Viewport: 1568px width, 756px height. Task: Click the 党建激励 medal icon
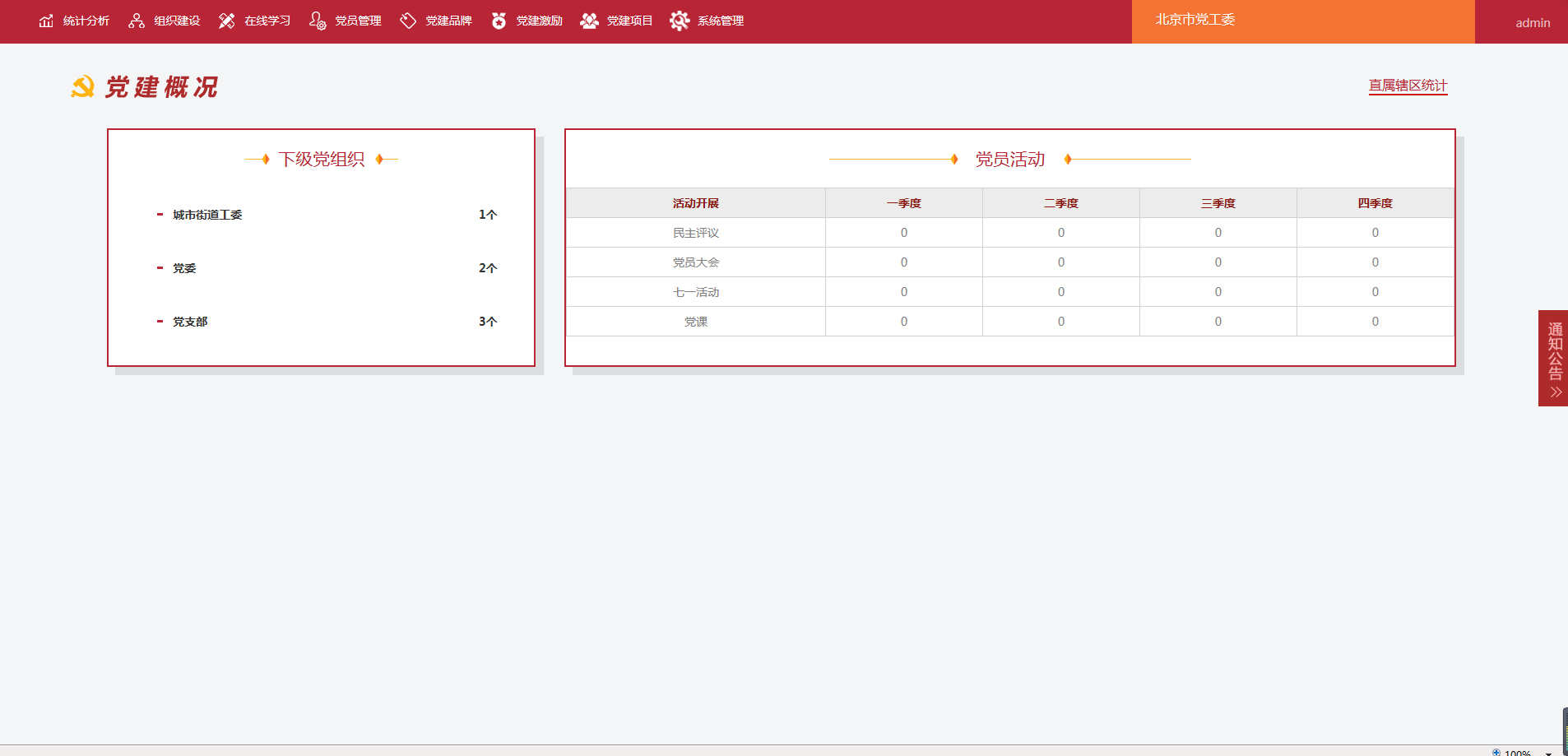499,21
